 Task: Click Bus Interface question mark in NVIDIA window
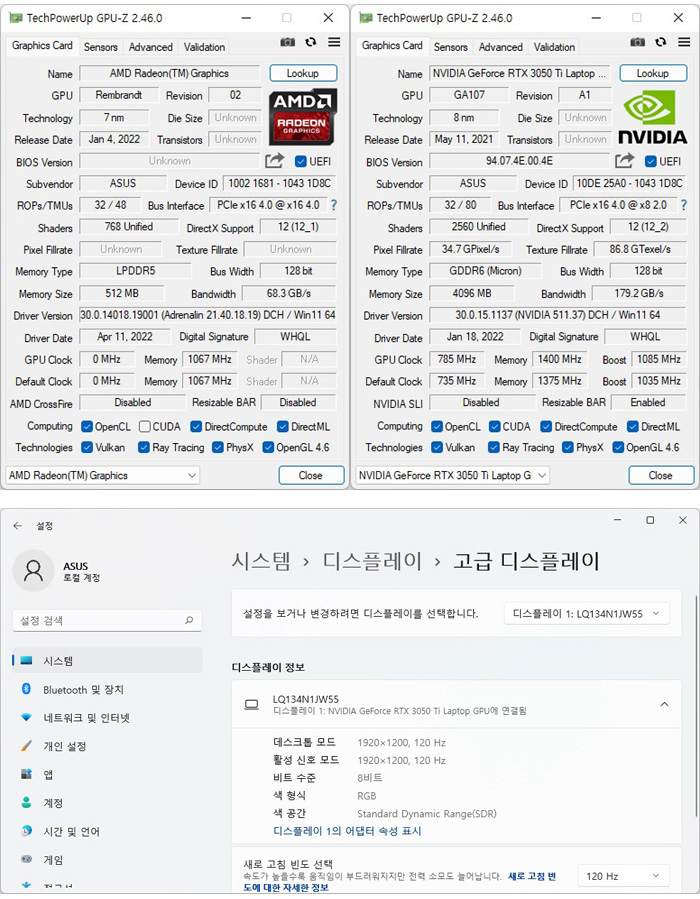[x=683, y=205]
